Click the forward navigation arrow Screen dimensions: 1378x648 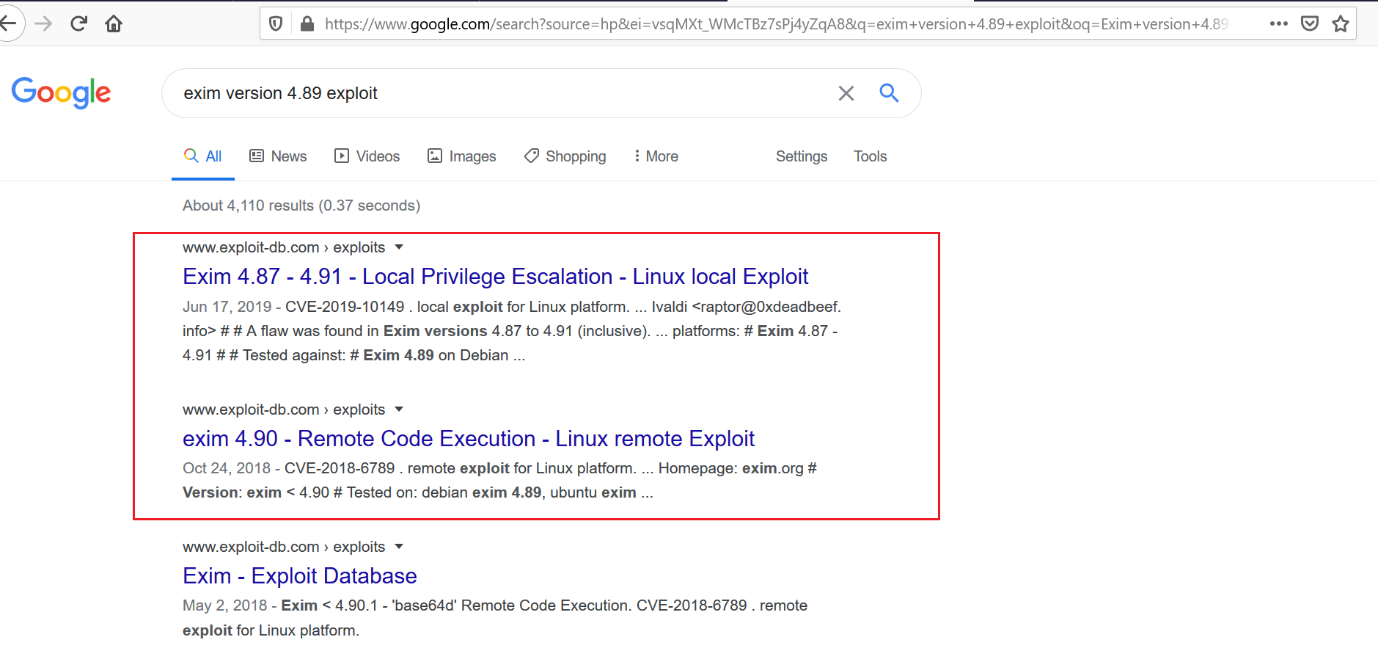[x=43, y=24]
